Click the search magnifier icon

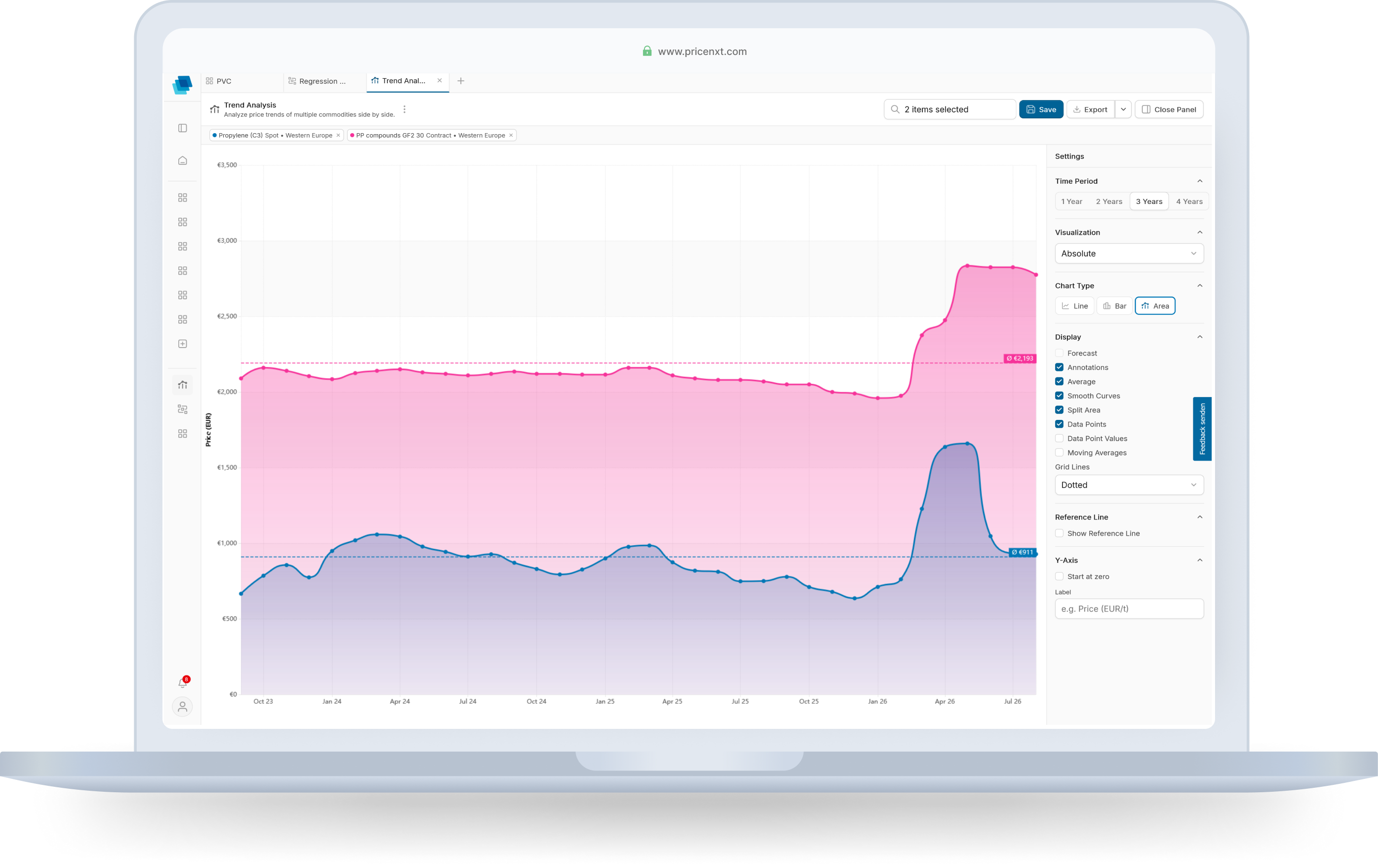tap(895, 109)
